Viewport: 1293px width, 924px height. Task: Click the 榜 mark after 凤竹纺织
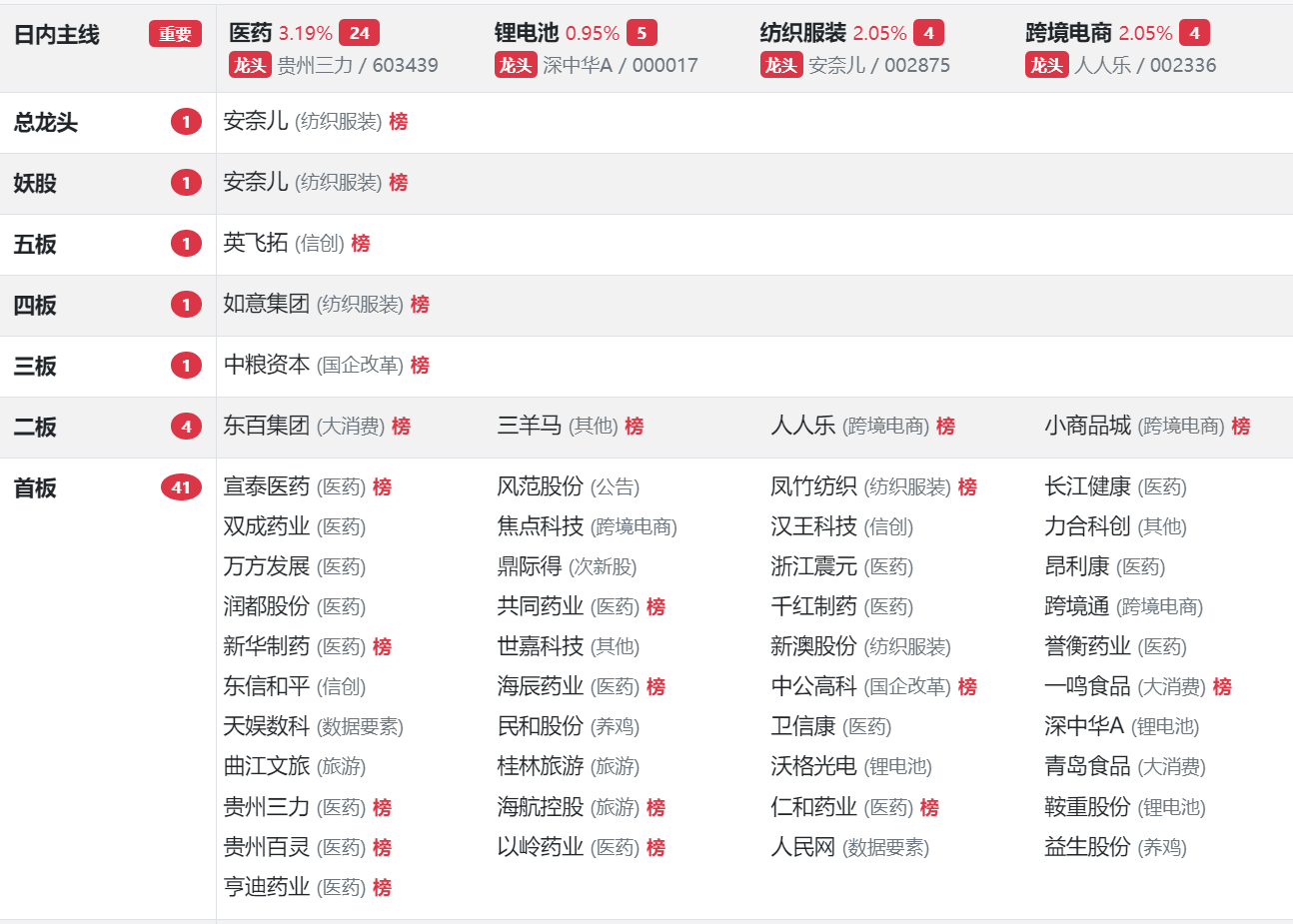click(967, 487)
